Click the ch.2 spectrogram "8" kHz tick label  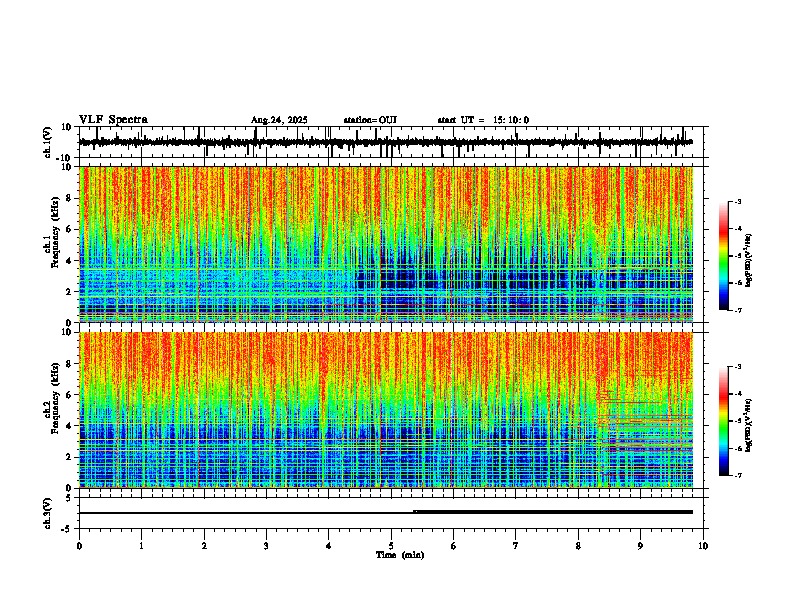coord(70,363)
